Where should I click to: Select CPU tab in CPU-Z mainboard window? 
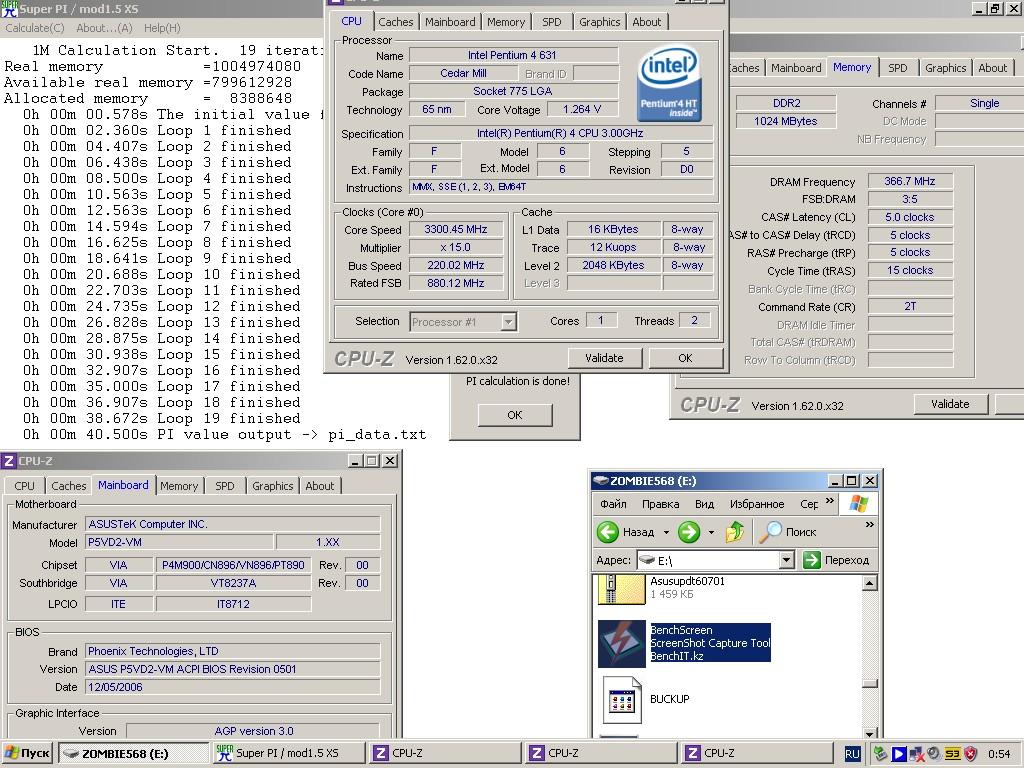coord(24,486)
